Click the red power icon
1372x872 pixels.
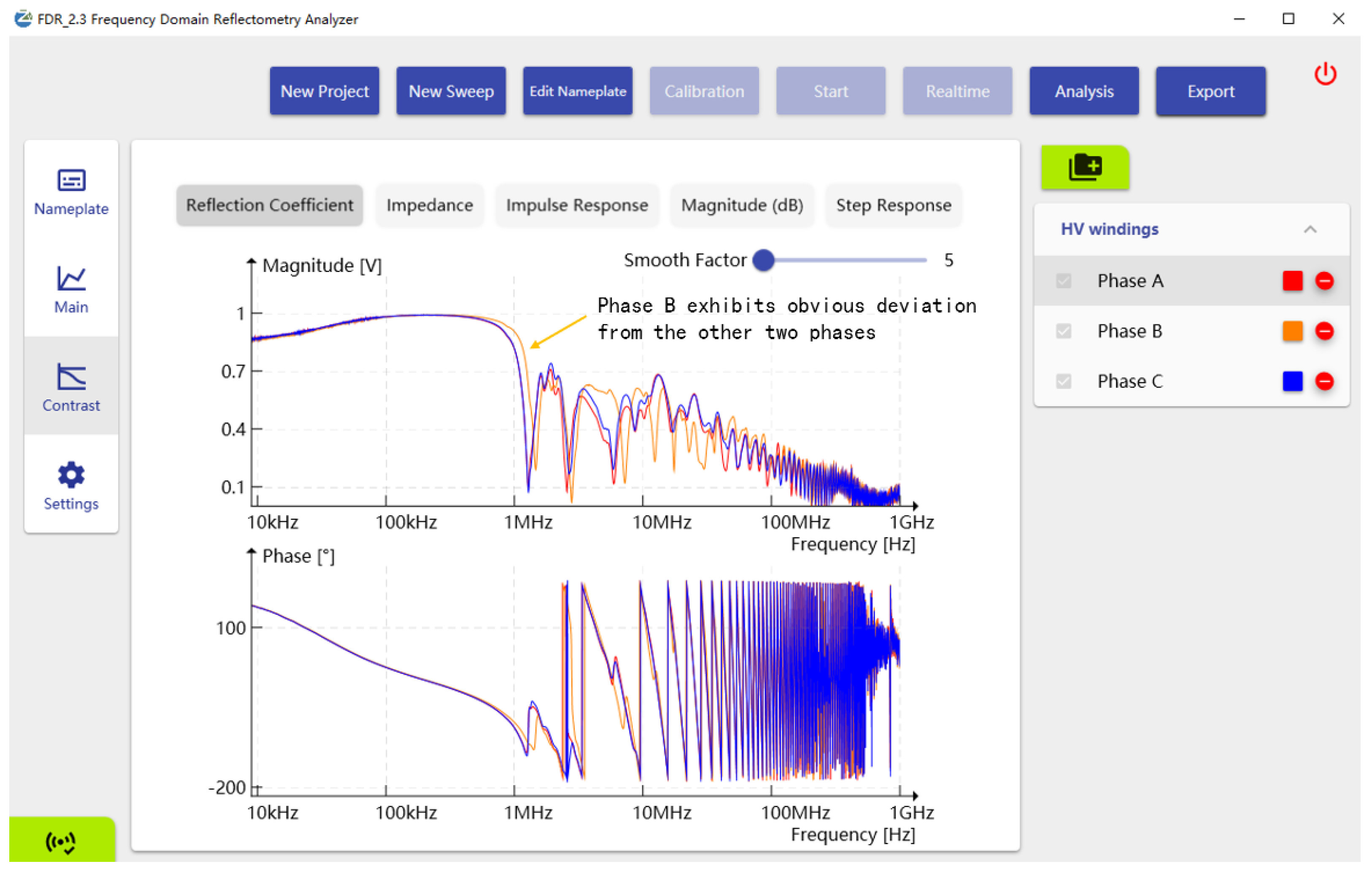(1325, 75)
